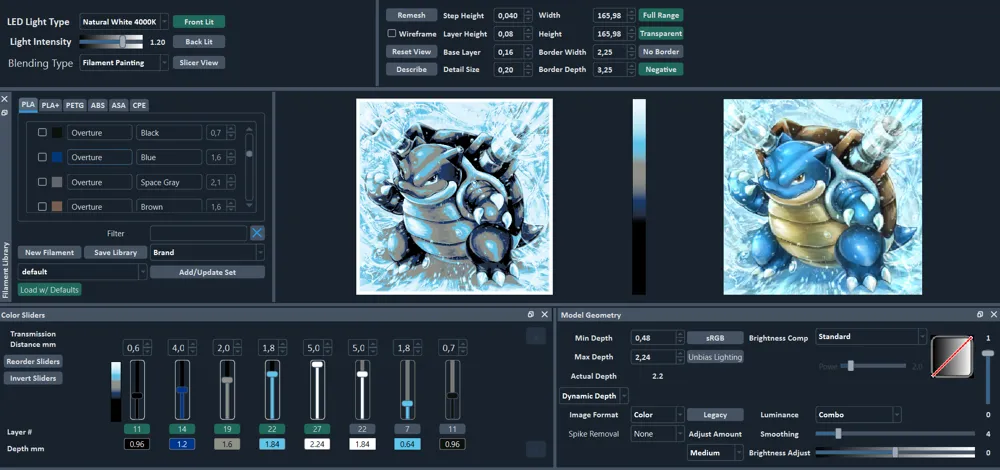Tick the Overture Space Gray checkbox

42,182
